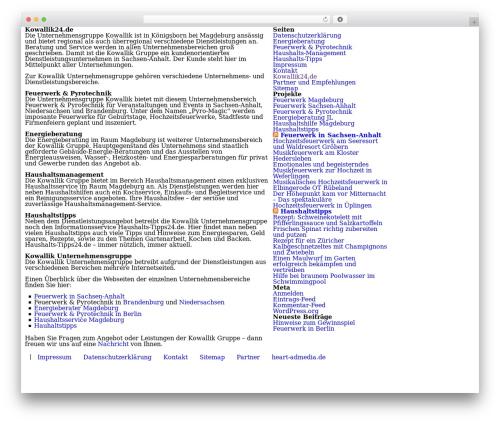Open Frischen Spinat richtig zubereiten link
Image resolution: width=500 pixels, height=423 pixels.
(325, 232)
